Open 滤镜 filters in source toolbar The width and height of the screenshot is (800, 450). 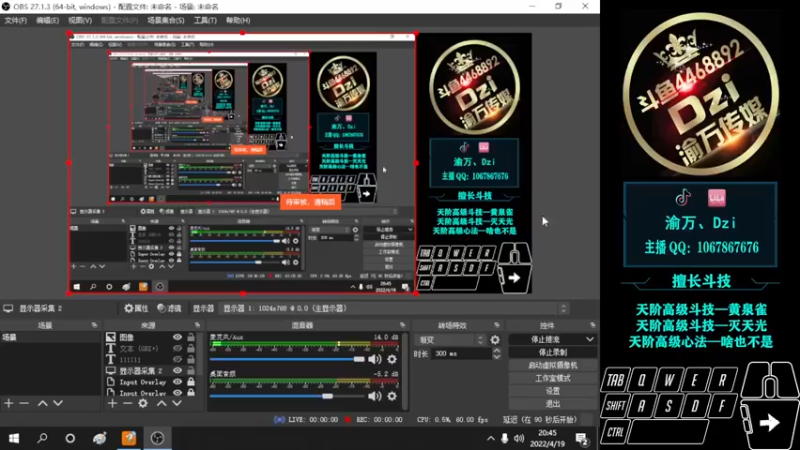tap(169, 308)
